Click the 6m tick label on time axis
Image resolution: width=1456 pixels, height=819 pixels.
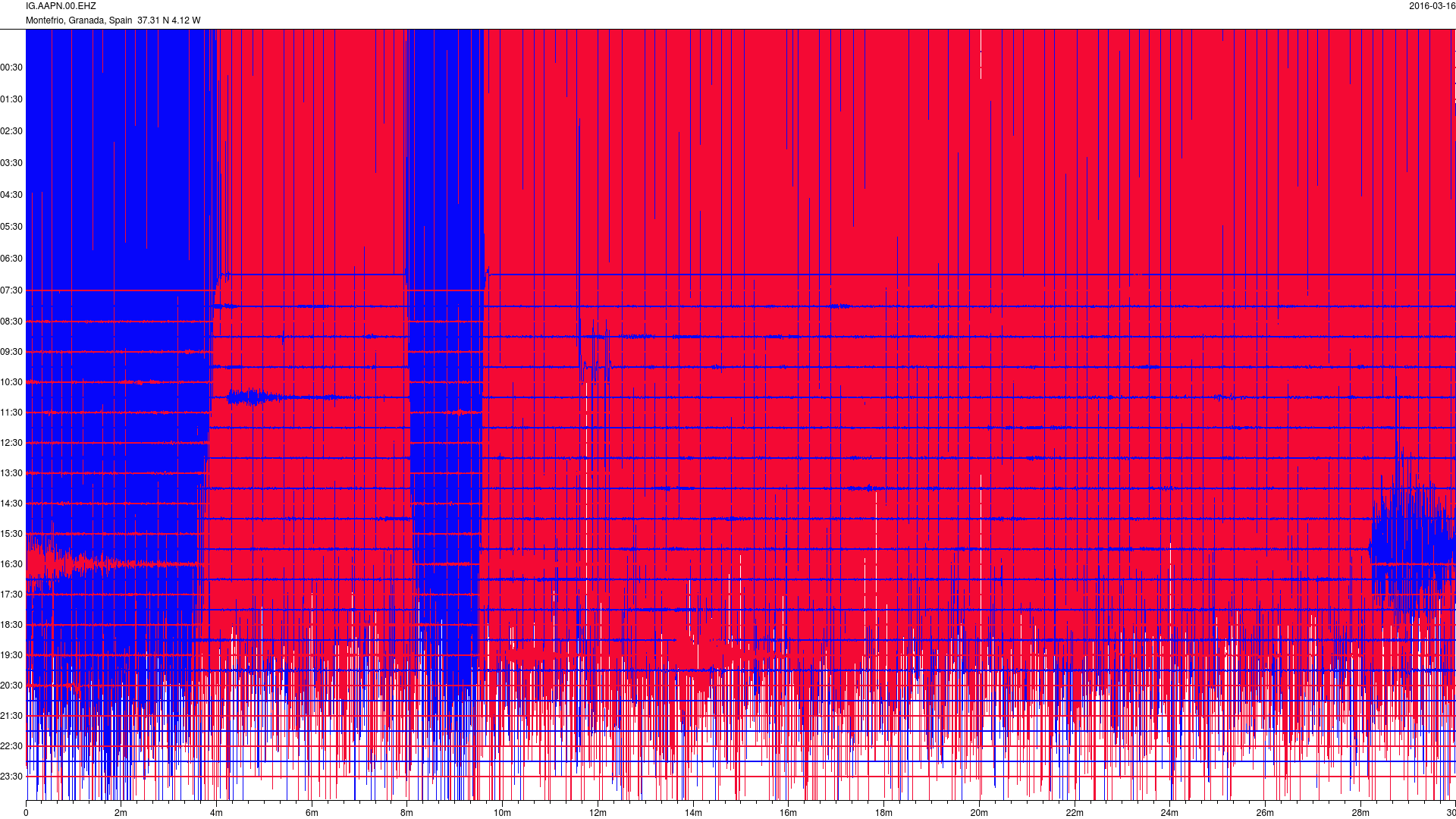(312, 813)
